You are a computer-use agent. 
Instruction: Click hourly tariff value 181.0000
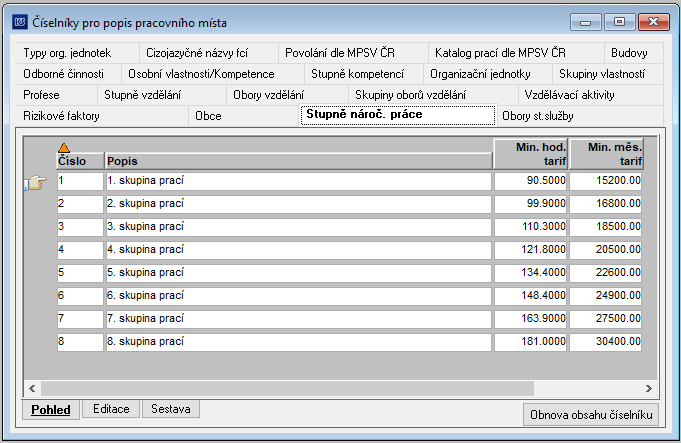530,342
